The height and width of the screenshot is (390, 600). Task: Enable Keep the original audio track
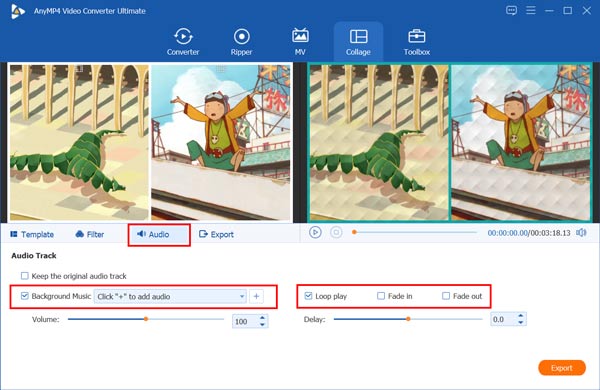point(25,276)
